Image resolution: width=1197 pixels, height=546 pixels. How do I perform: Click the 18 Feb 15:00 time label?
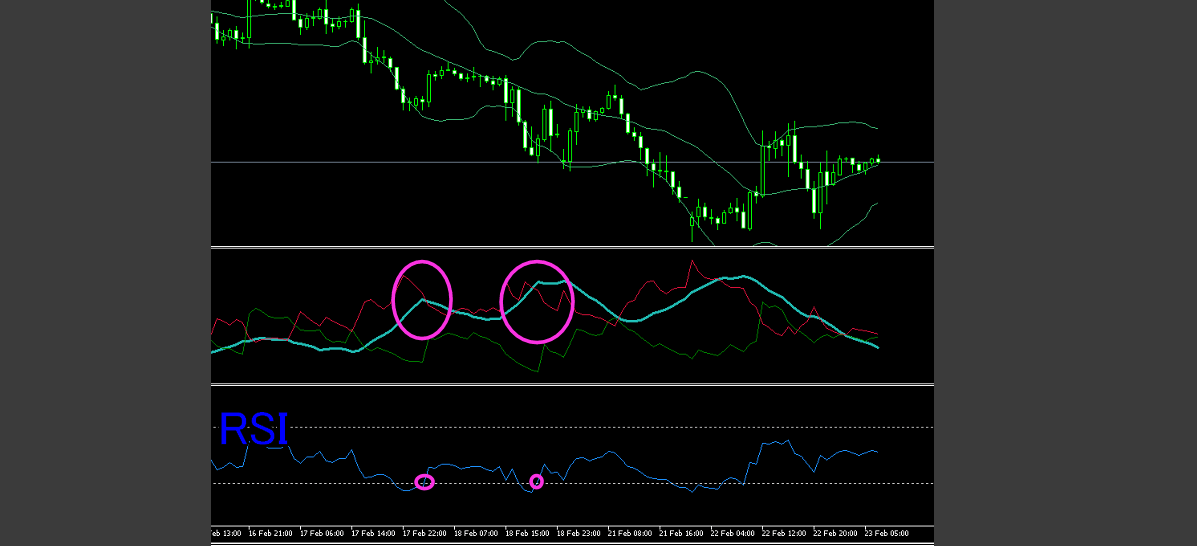[527, 533]
